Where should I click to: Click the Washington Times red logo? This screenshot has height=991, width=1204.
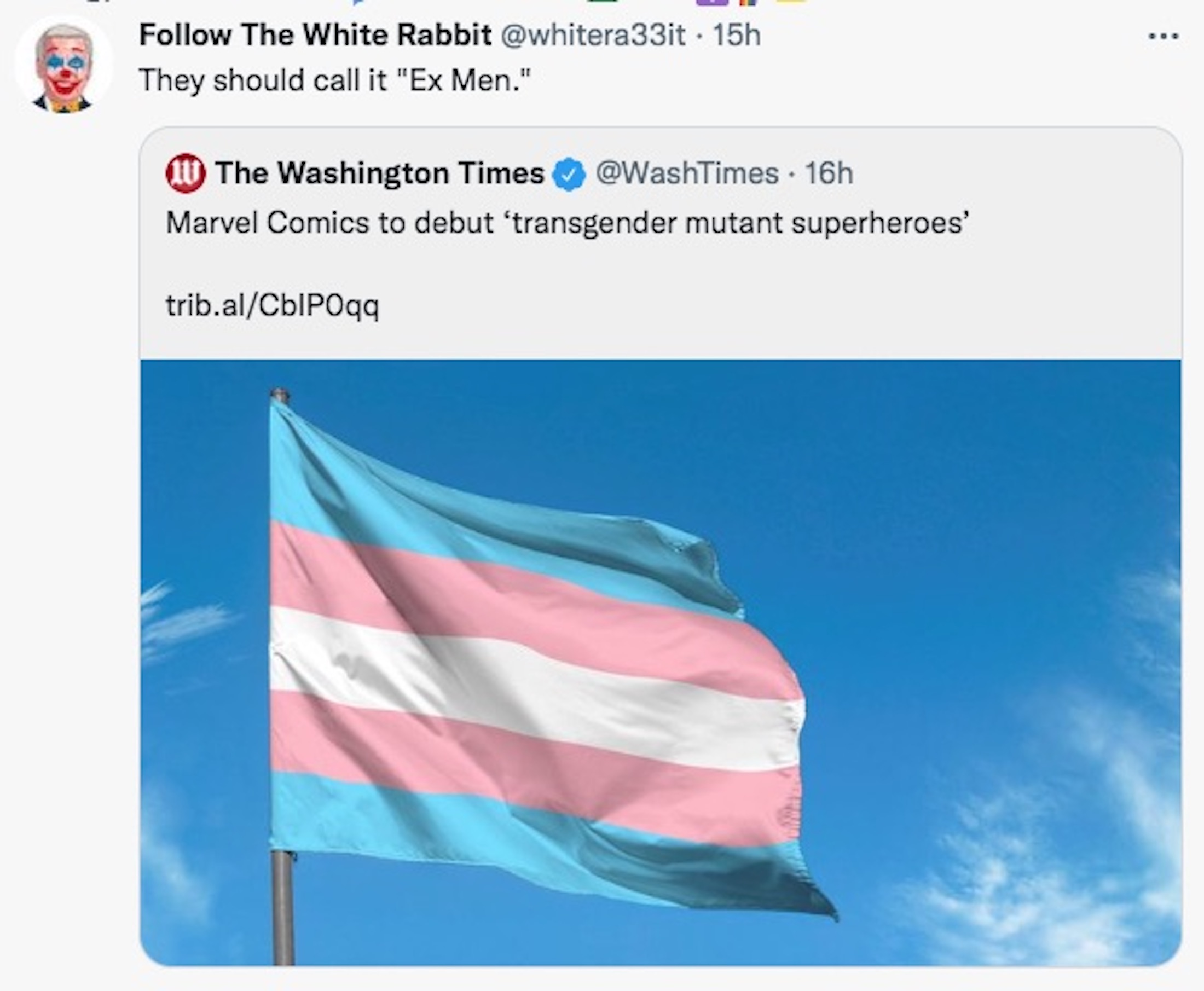[x=185, y=173]
